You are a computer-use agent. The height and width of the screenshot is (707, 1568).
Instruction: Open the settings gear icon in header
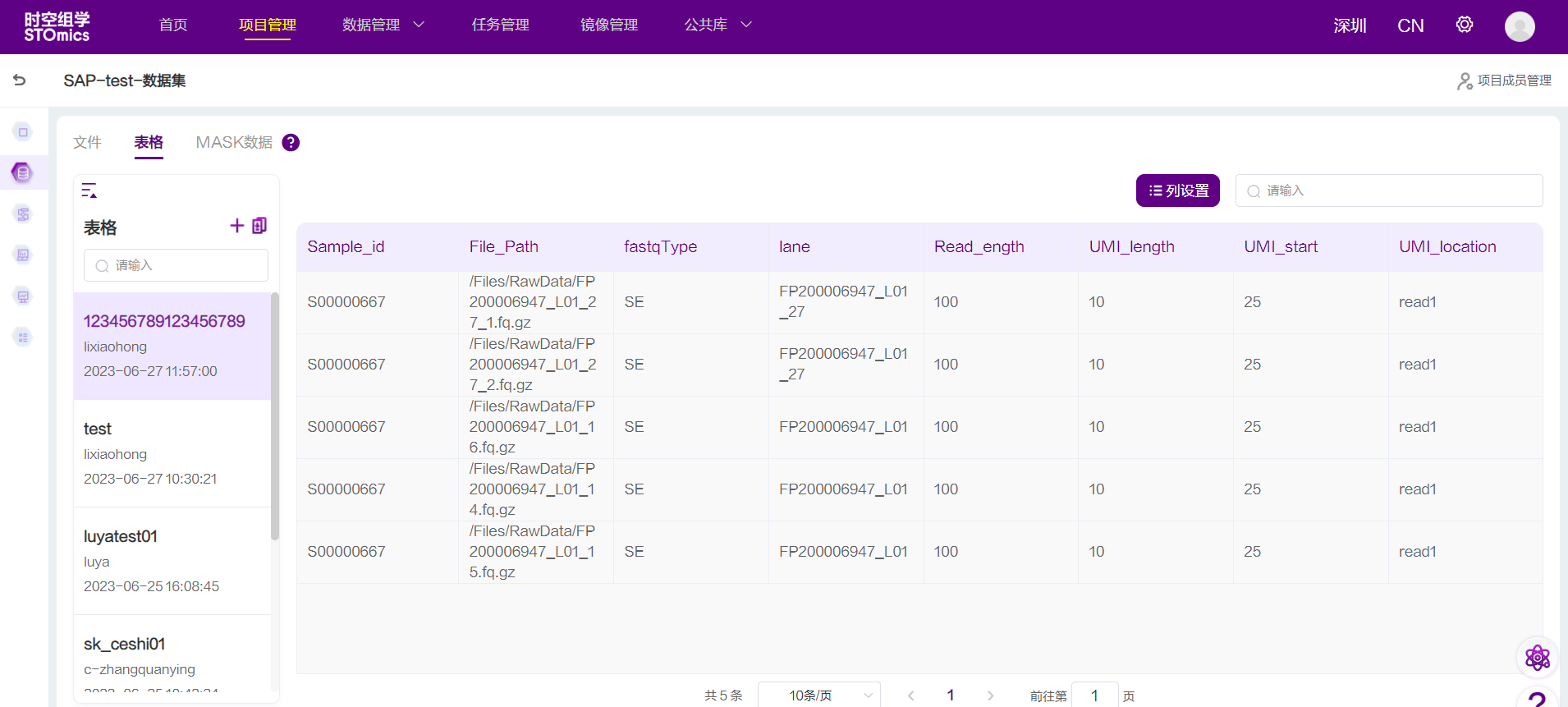(x=1464, y=25)
